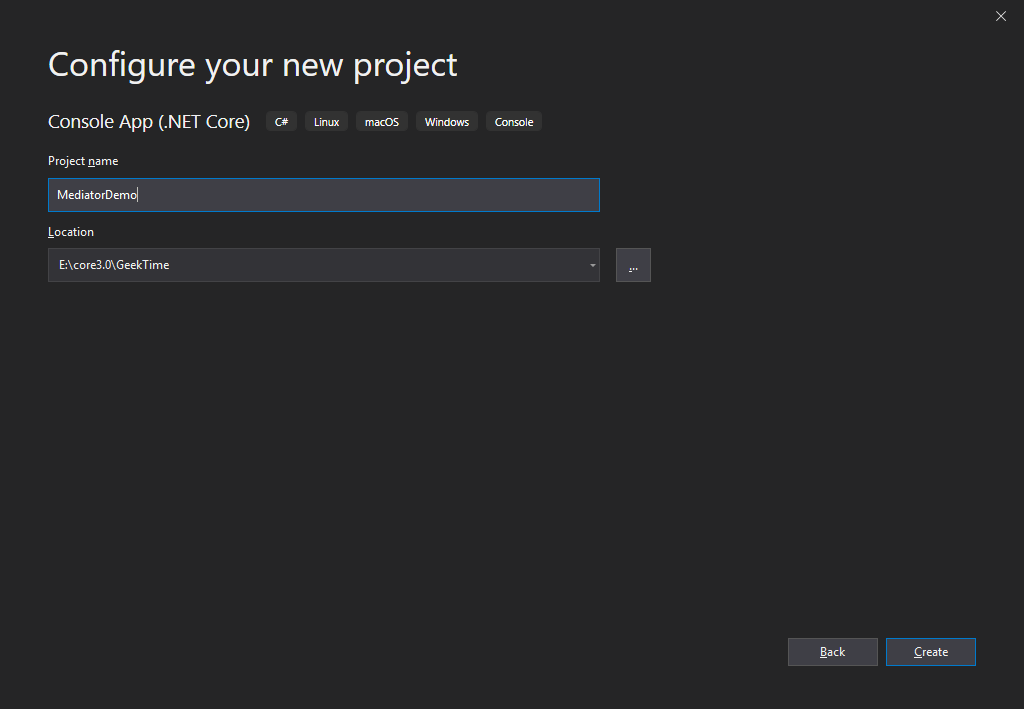Open the Location dropdown arrow
This screenshot has height=709, width=1024.
(592, 265)
